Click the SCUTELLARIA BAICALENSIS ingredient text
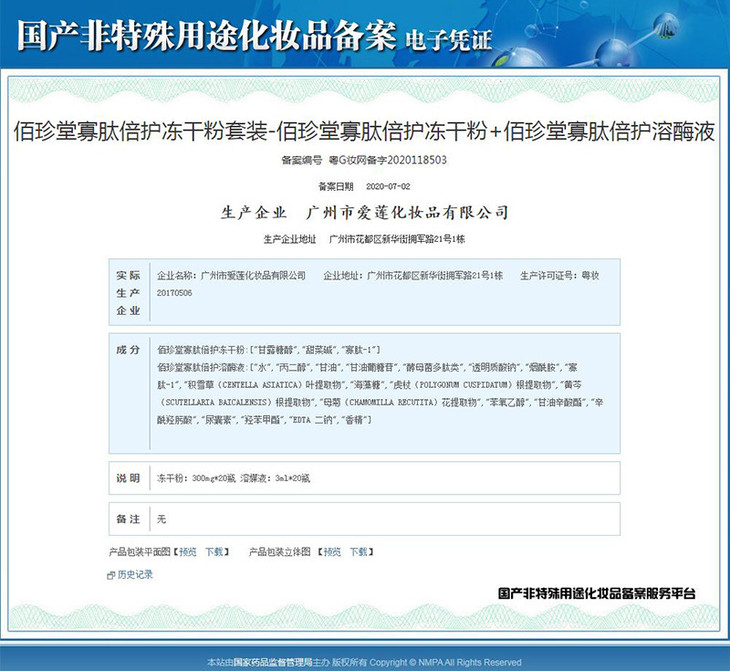 216,402
